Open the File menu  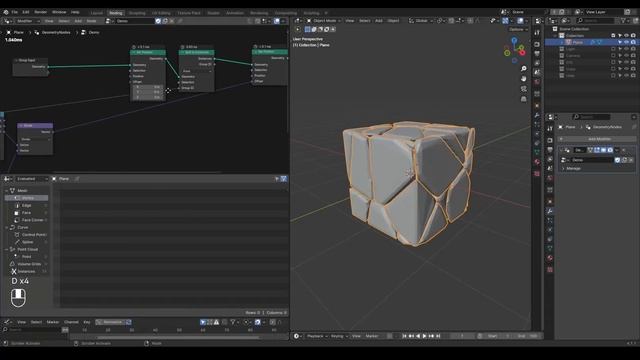(15, 12)
